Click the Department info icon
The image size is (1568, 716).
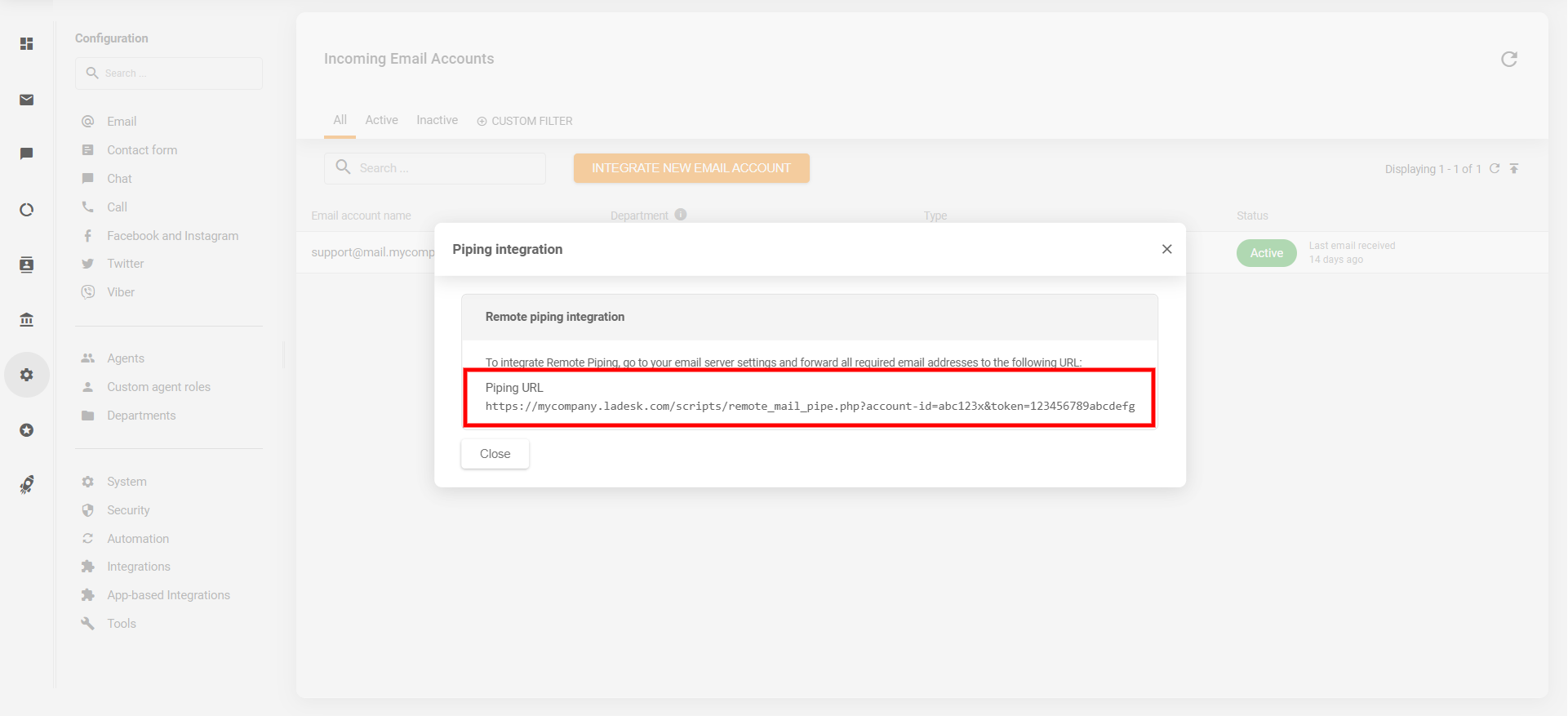[x=681, y=215]
